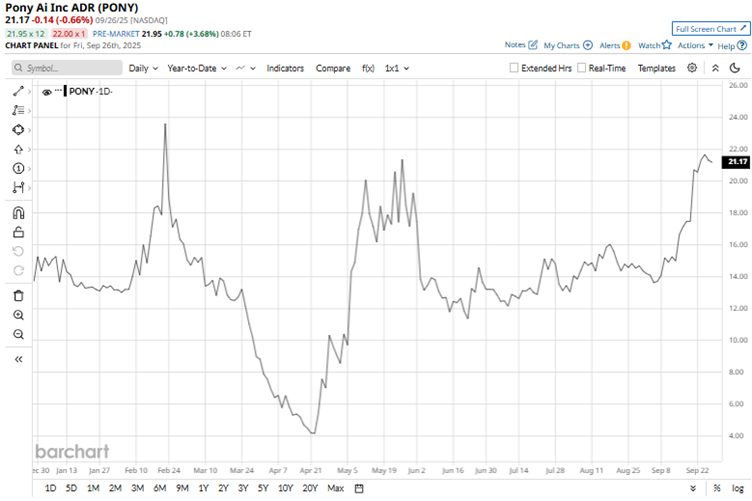Select the 6M range tab
Screen dimensions: 752x501
(x=160, y=488)
